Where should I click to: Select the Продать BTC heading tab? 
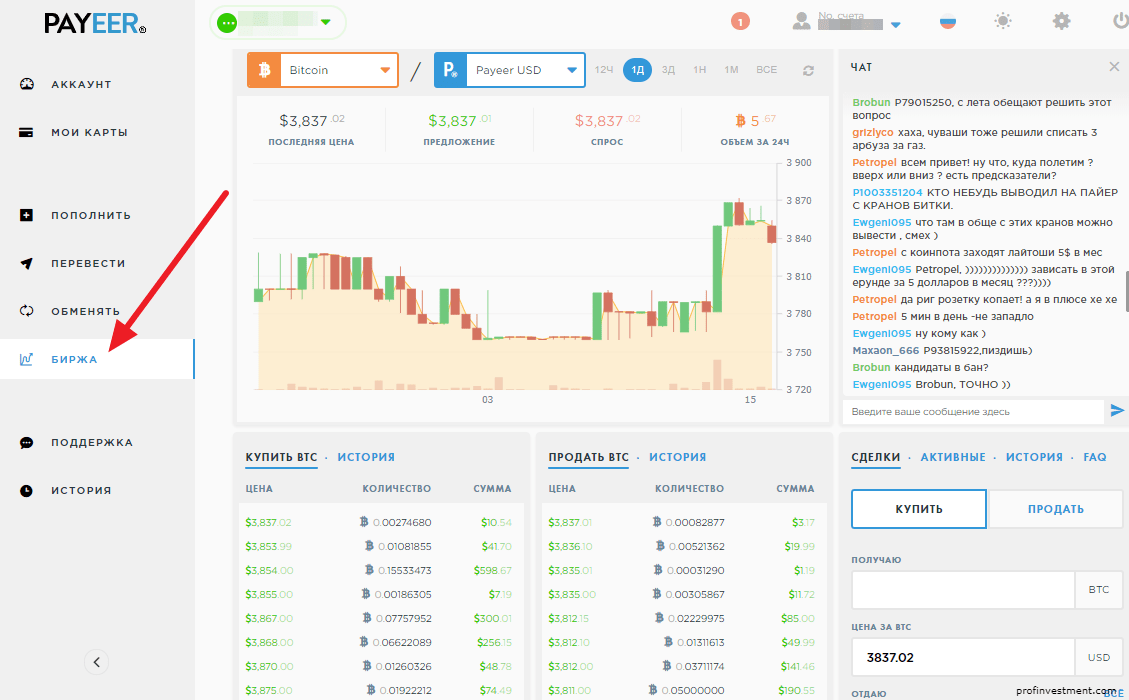(x=588, y=457)
